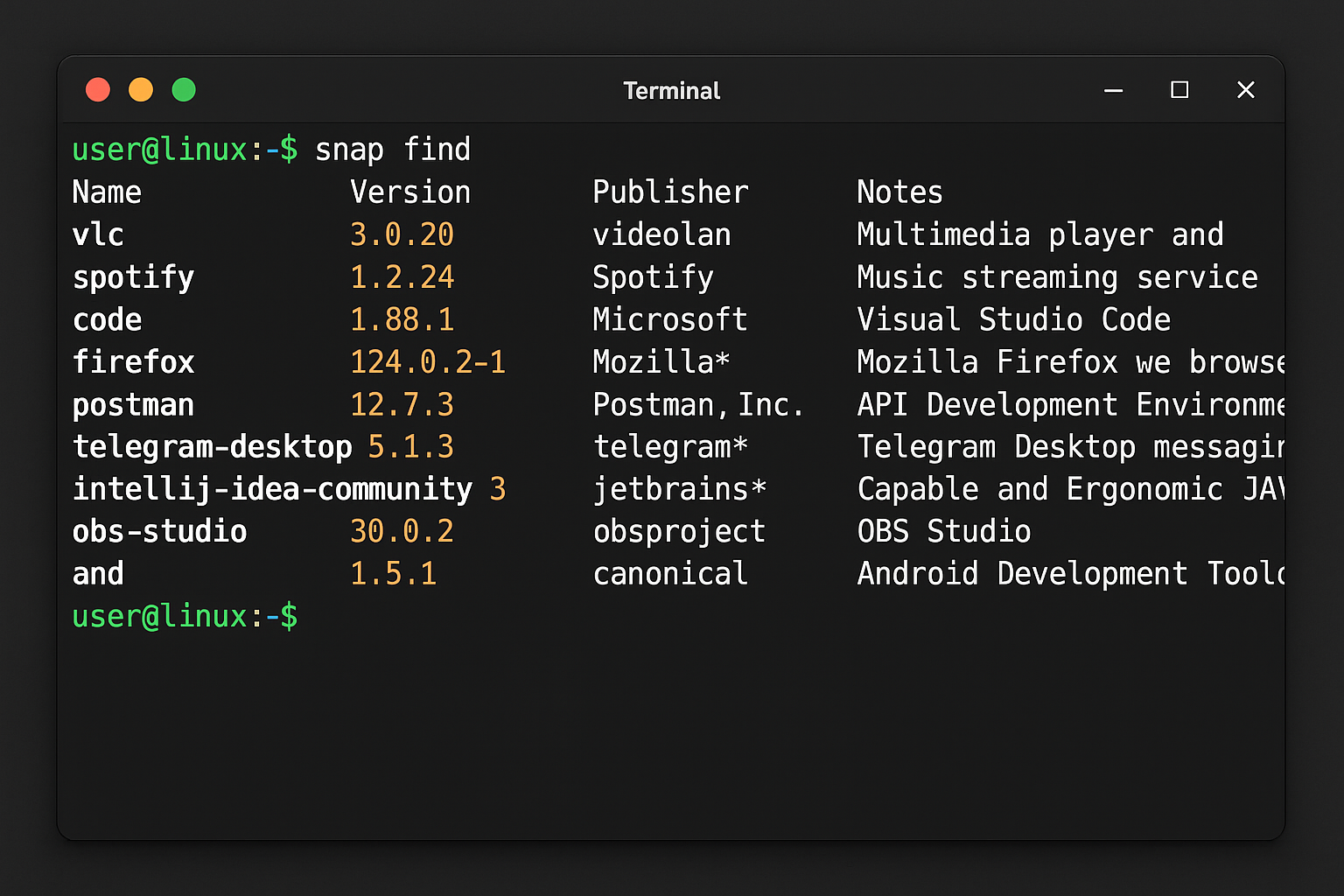Click the Terminal title bar text
Viewport: 1344px width, 896px height.
(671, 90)
